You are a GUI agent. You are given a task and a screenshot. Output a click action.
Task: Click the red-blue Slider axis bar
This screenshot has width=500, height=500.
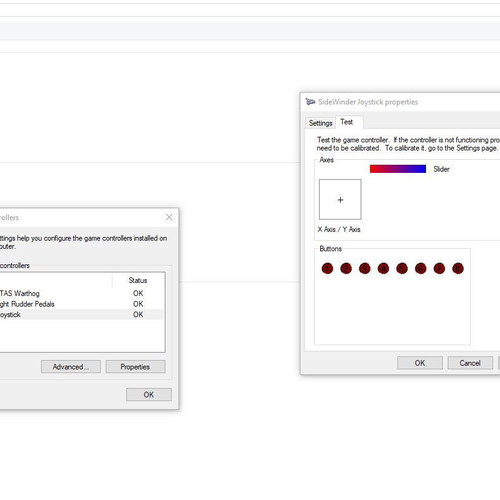[398, 169]
